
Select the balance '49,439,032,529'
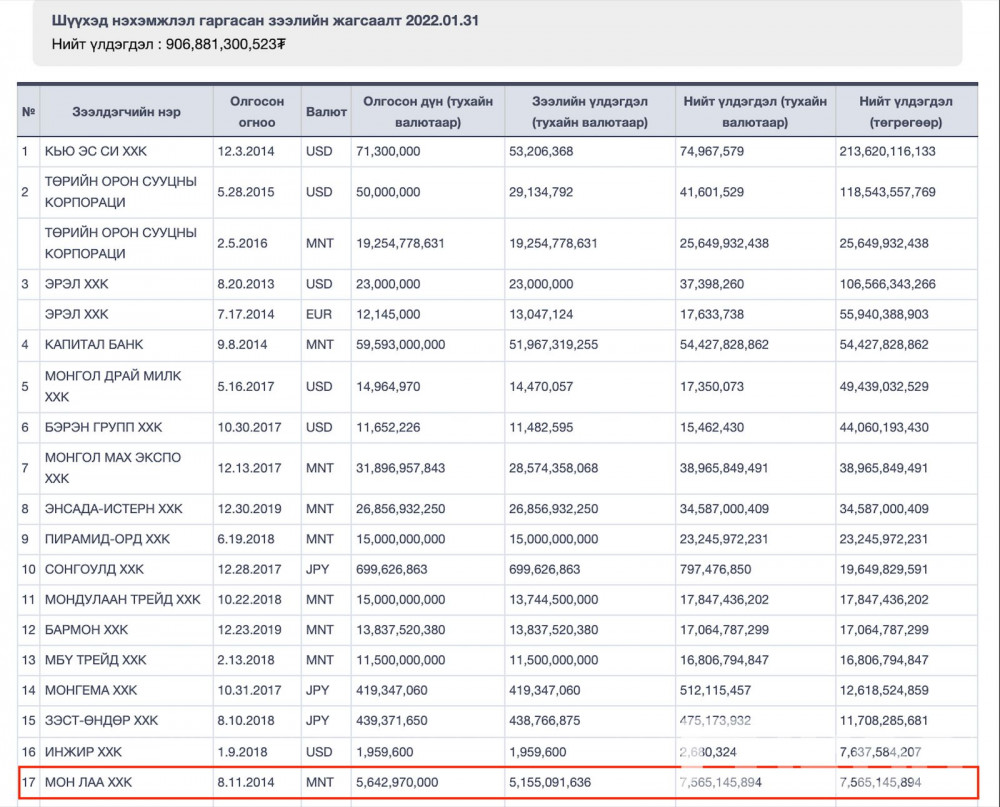[x=884, y=387]
